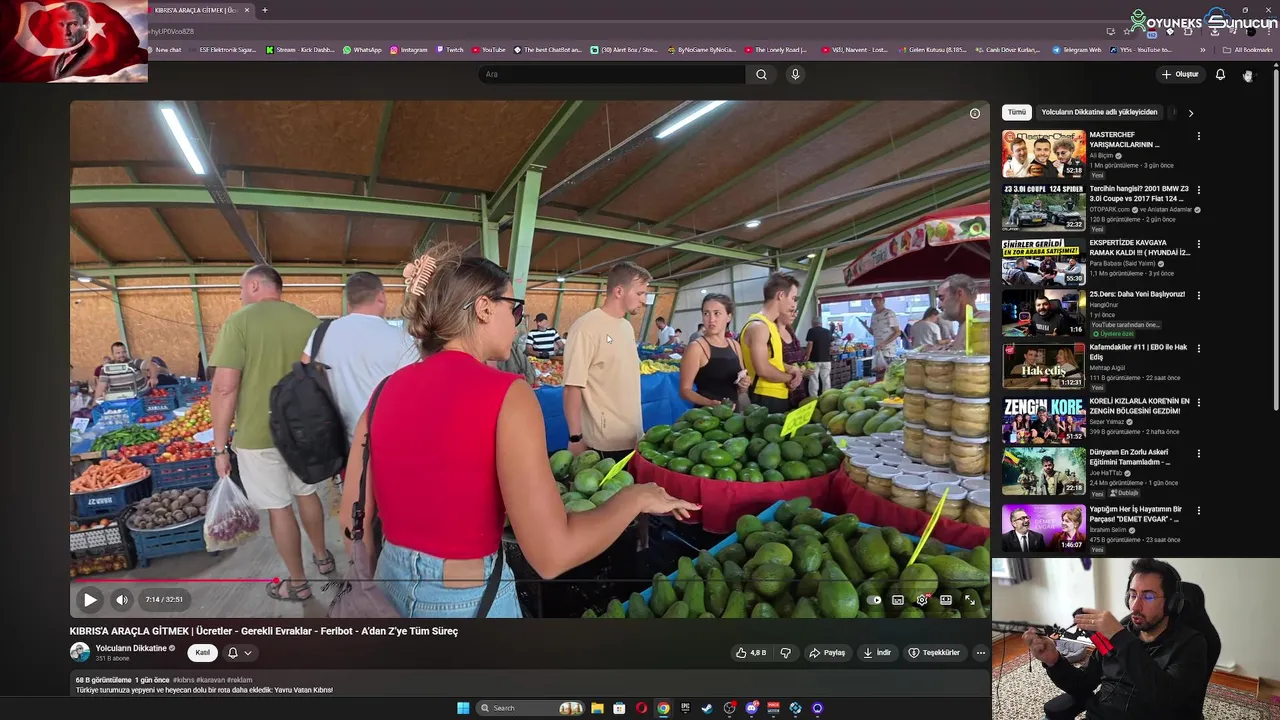Open 'Tercihin hangisi? 2001 BMW Z3' video

pyautogui.click(x=1139, y=193)
